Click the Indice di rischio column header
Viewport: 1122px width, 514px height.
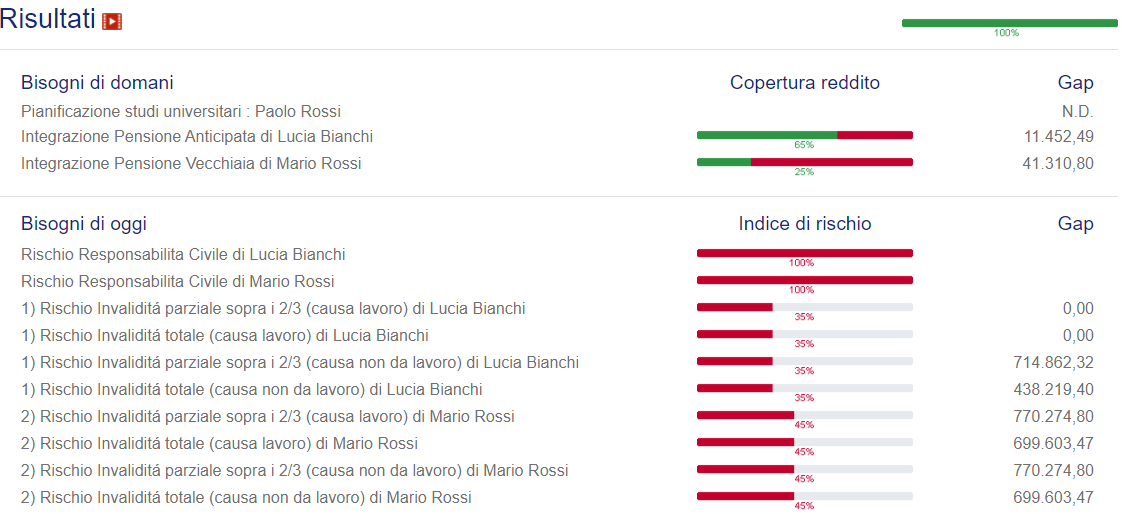[804, 224]
